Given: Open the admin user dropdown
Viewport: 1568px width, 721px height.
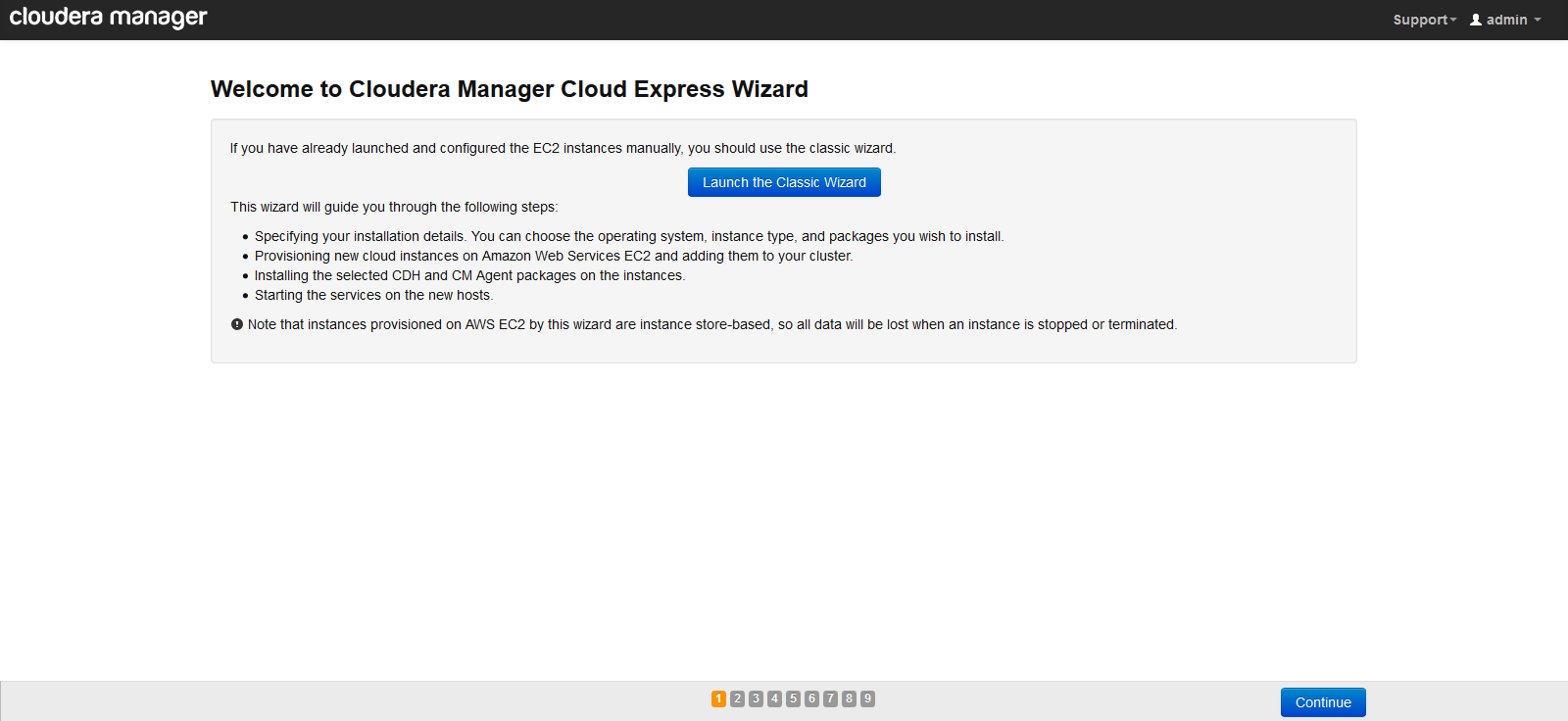Looking at the screenshot, I should tap(1505, 20).
